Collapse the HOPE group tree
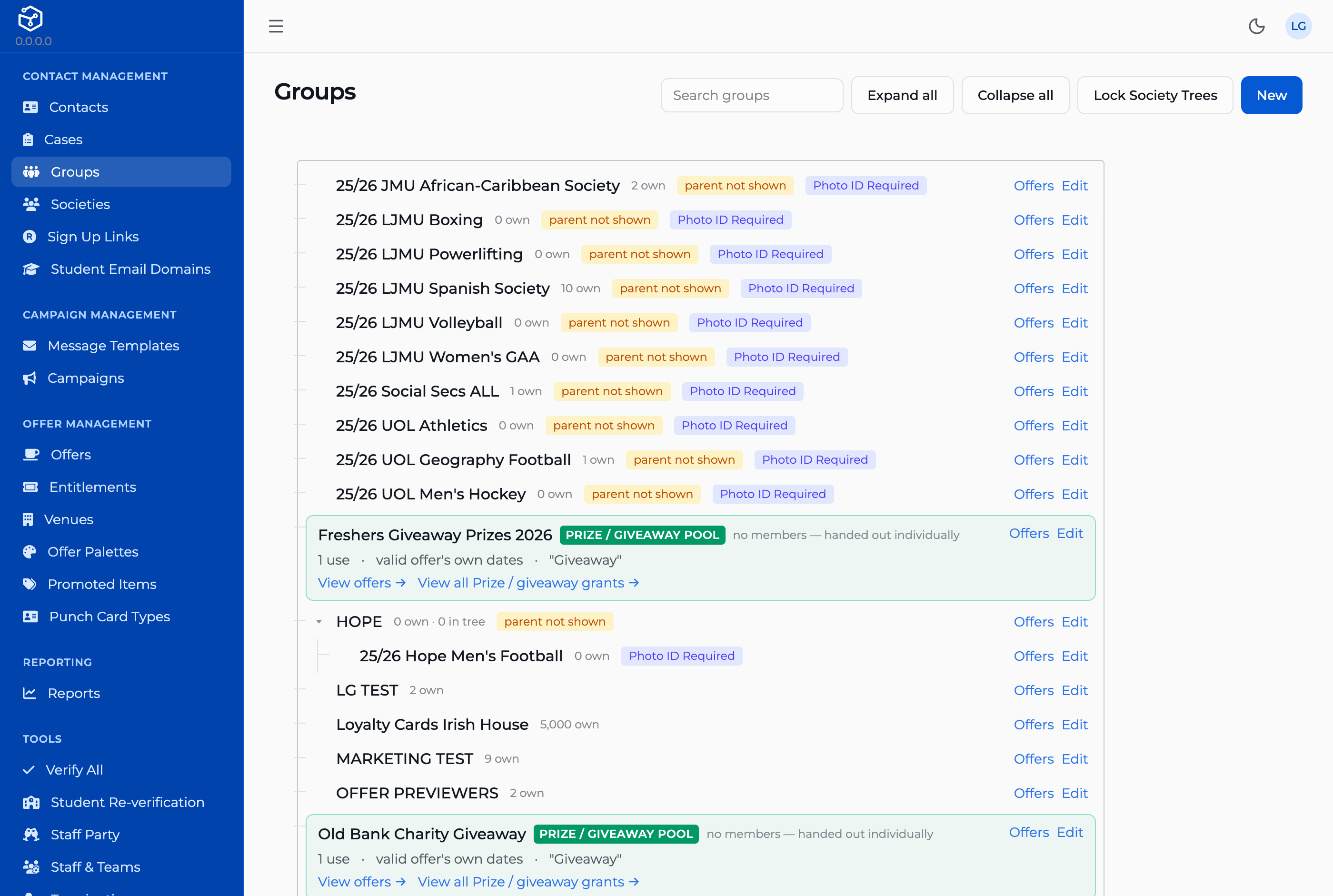This screenshot has height=896, width=1333. (x=319, y=622)
